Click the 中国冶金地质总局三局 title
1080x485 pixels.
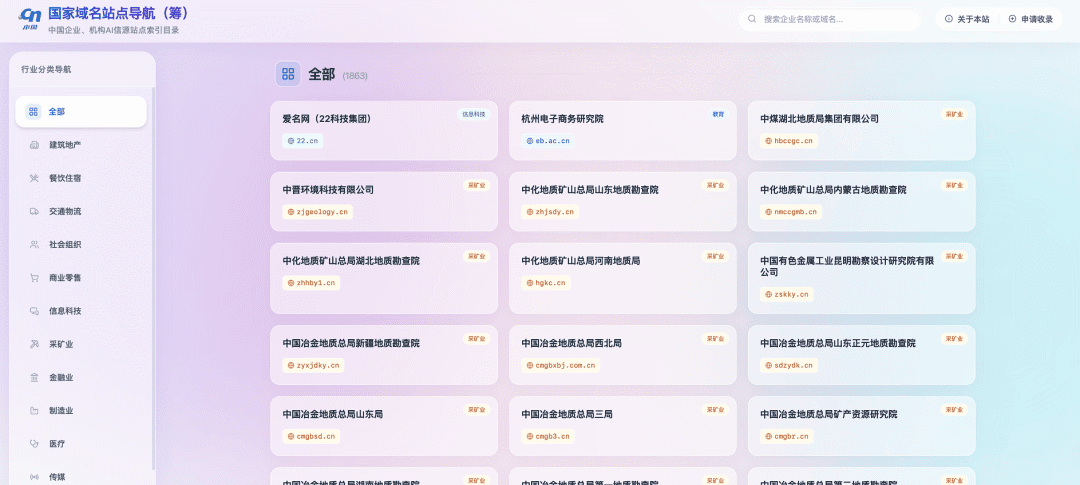(567, 414)
